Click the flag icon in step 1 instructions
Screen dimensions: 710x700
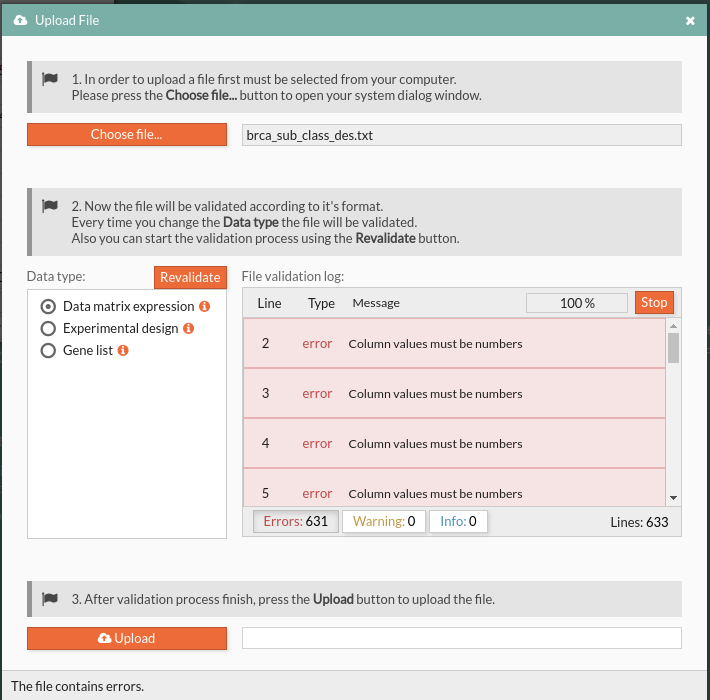point(50,79)
